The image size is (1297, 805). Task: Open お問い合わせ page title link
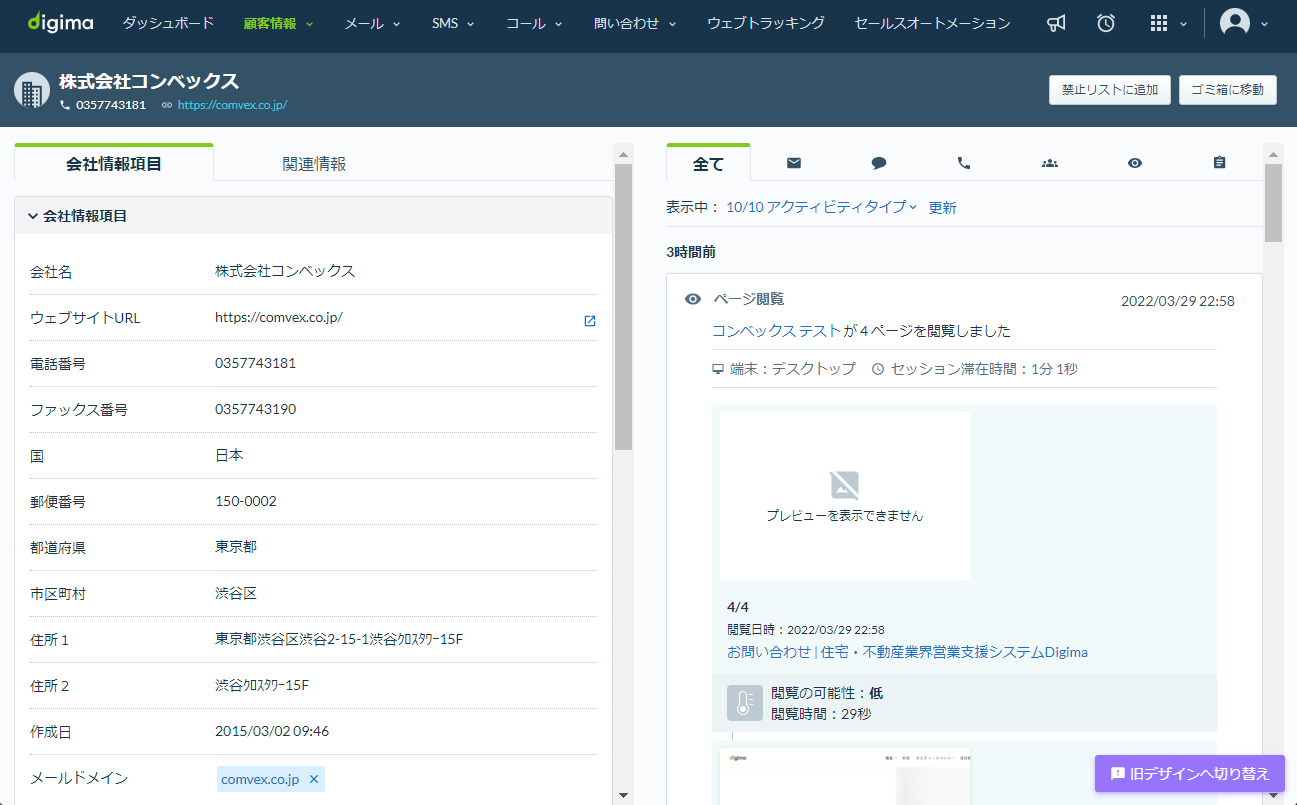(x=907, y=652)
